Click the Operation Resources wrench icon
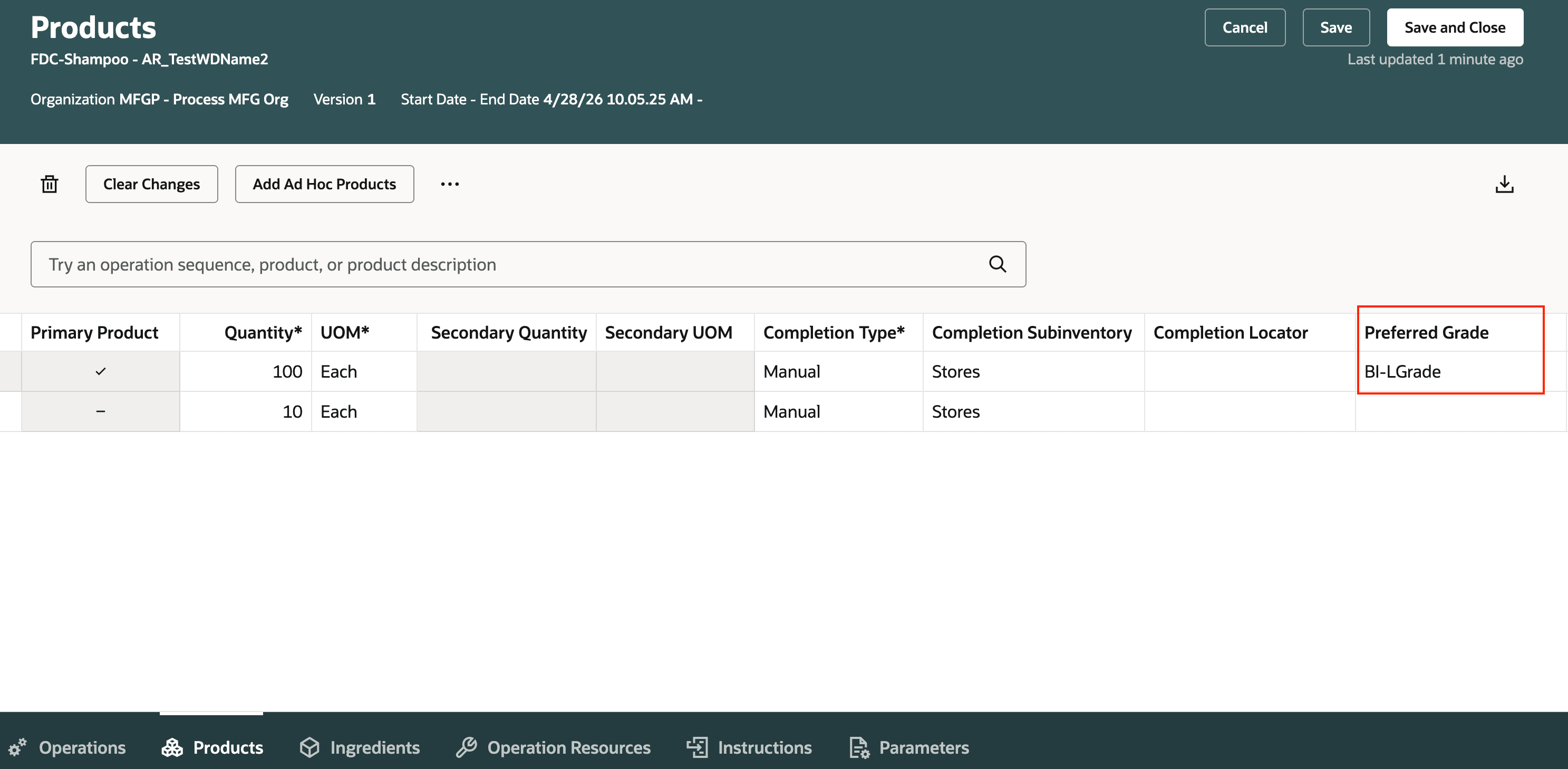The image size is (1568, 769). 466,747
